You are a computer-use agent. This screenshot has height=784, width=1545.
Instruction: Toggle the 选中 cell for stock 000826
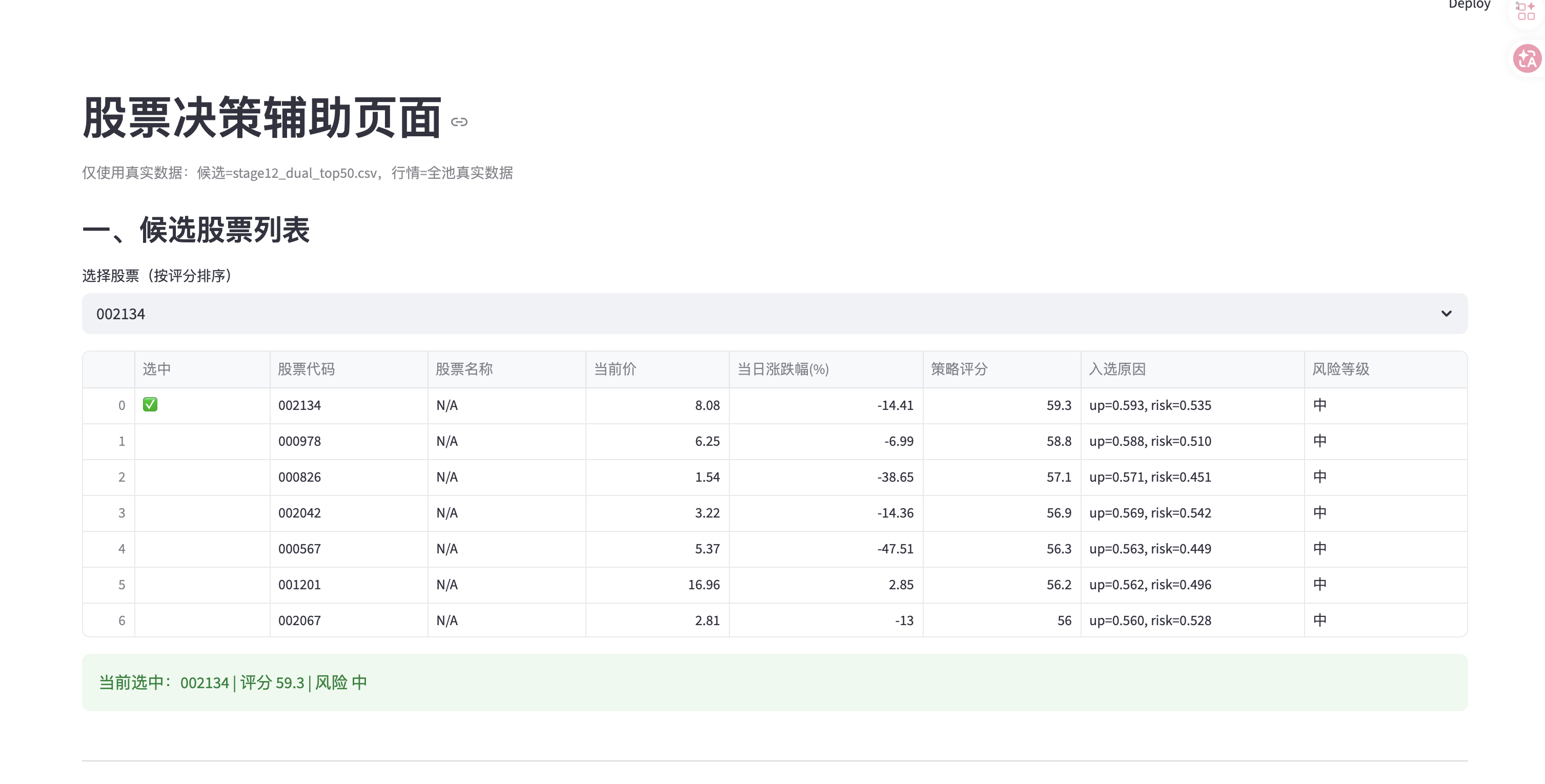pyautogui.click(x=201, y=477)
